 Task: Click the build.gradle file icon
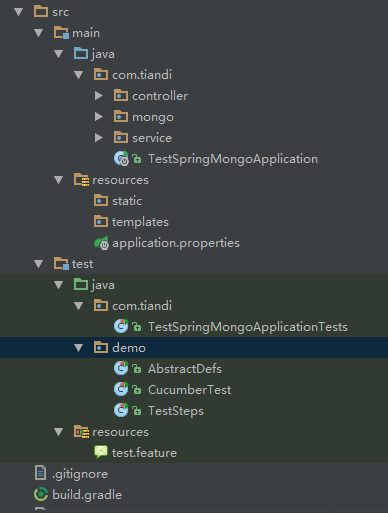41,494
